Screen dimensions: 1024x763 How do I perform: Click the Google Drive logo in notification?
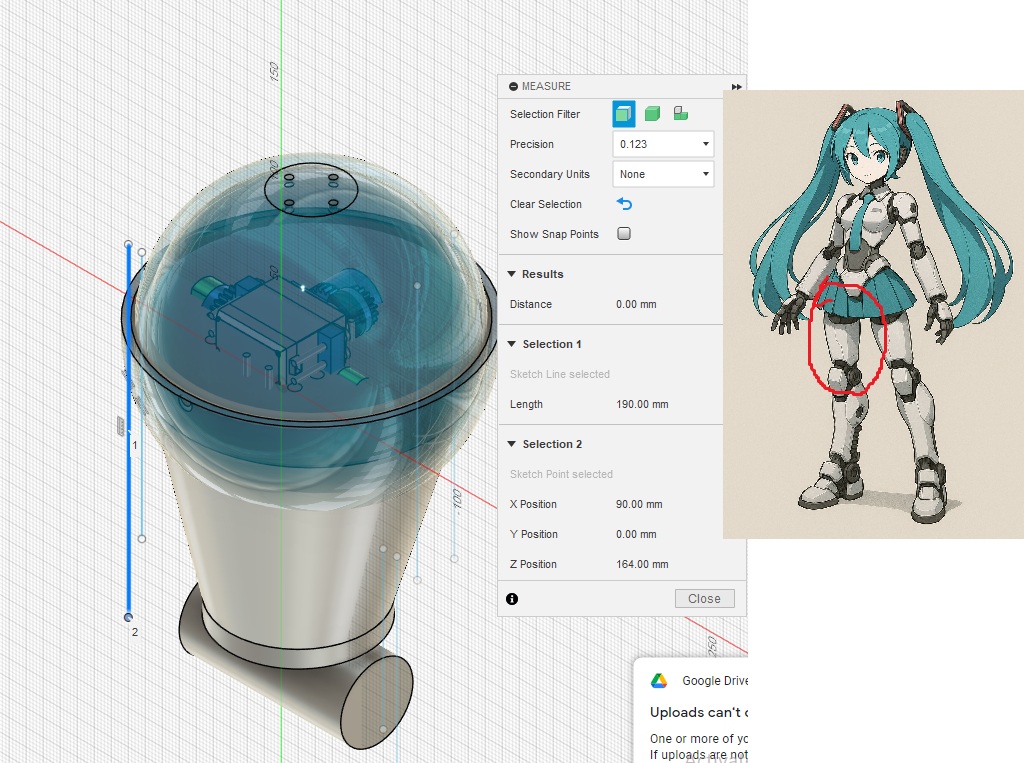tap(659, 681)
